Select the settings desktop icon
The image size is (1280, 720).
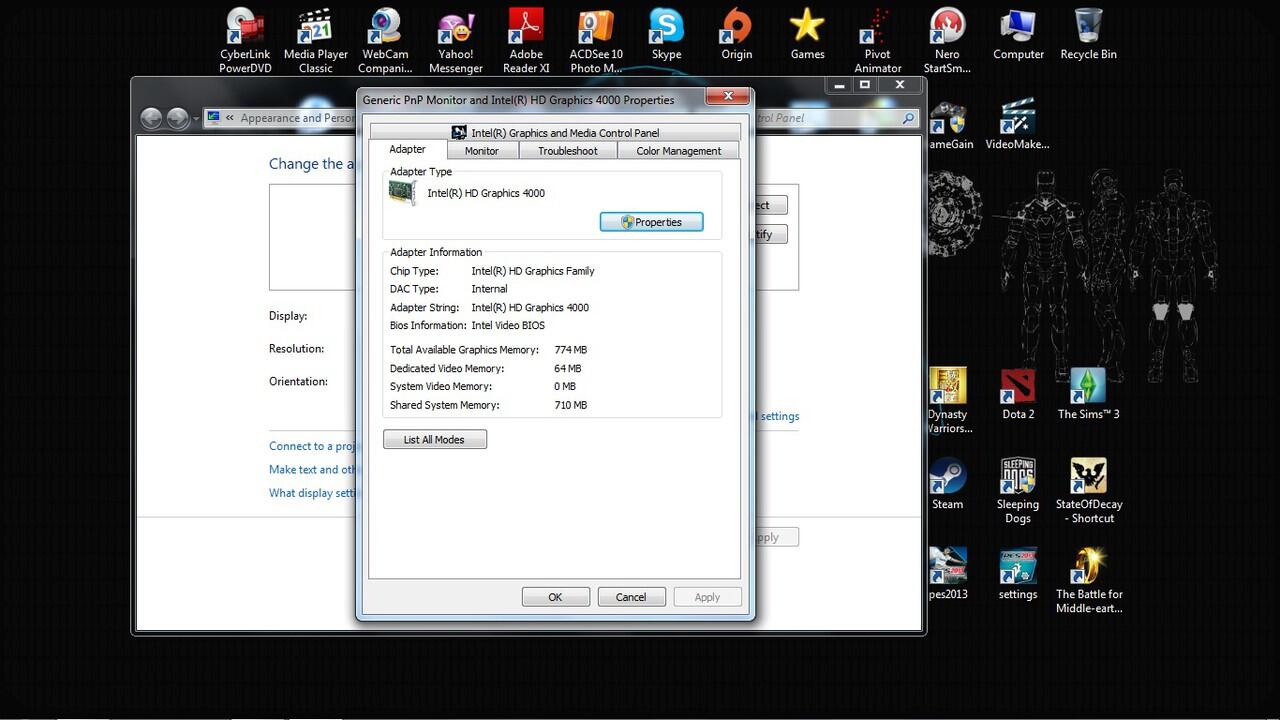pyautogui.click(x=1018, y=574)
